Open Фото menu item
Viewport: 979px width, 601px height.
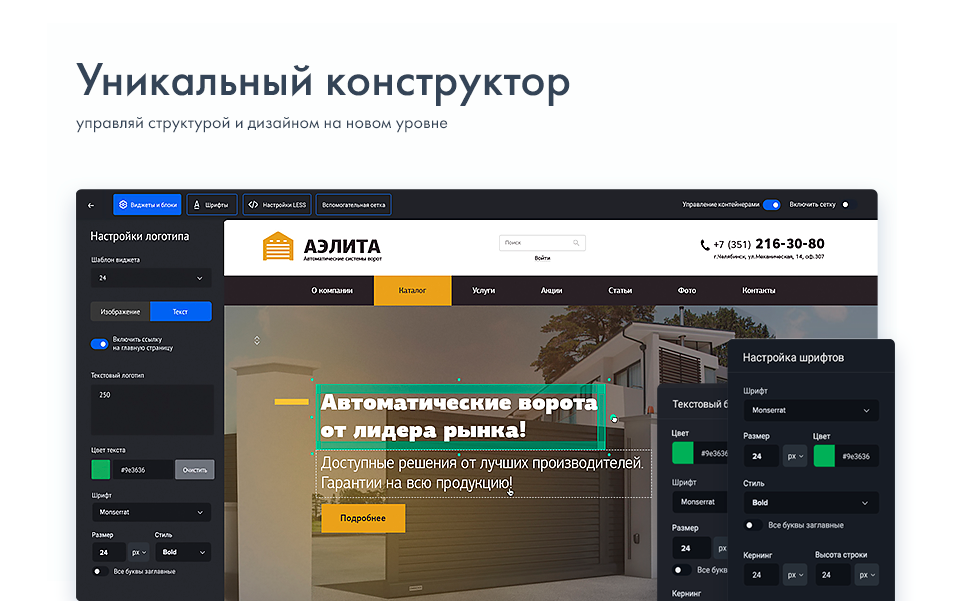pyautogui.click(x=687, y=290)
